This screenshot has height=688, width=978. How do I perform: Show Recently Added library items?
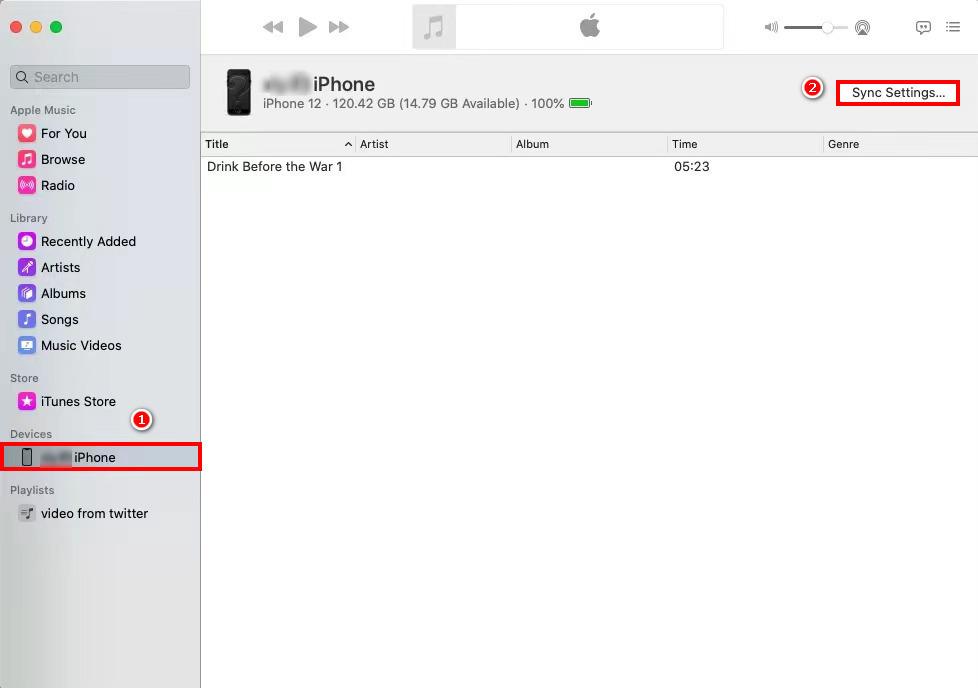[x=88, y=241]
